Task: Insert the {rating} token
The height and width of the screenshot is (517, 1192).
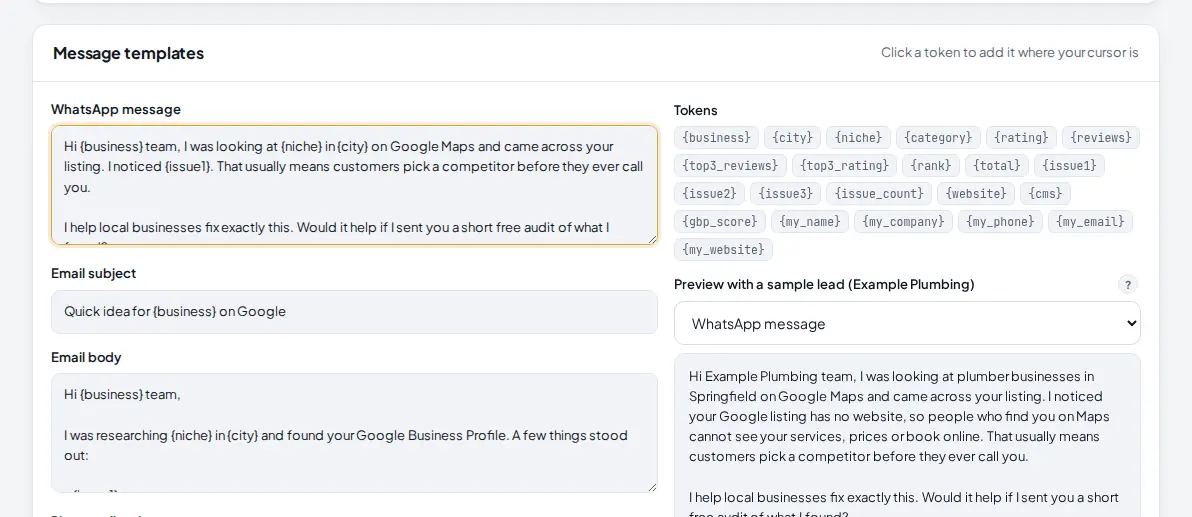Action: click(1021, 138)
